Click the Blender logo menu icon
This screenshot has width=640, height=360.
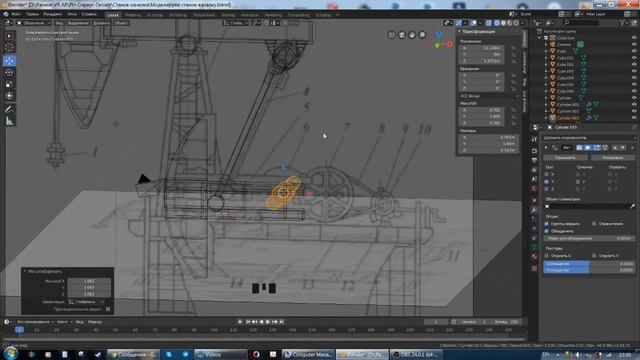pyautogui.click(x=6, y=14)
